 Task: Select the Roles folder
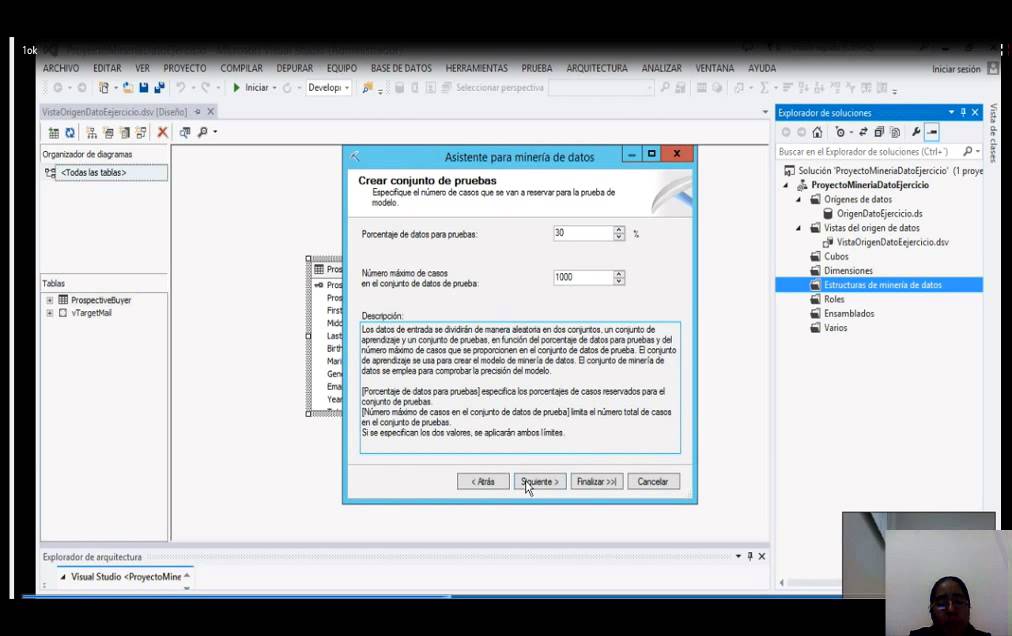834,299
